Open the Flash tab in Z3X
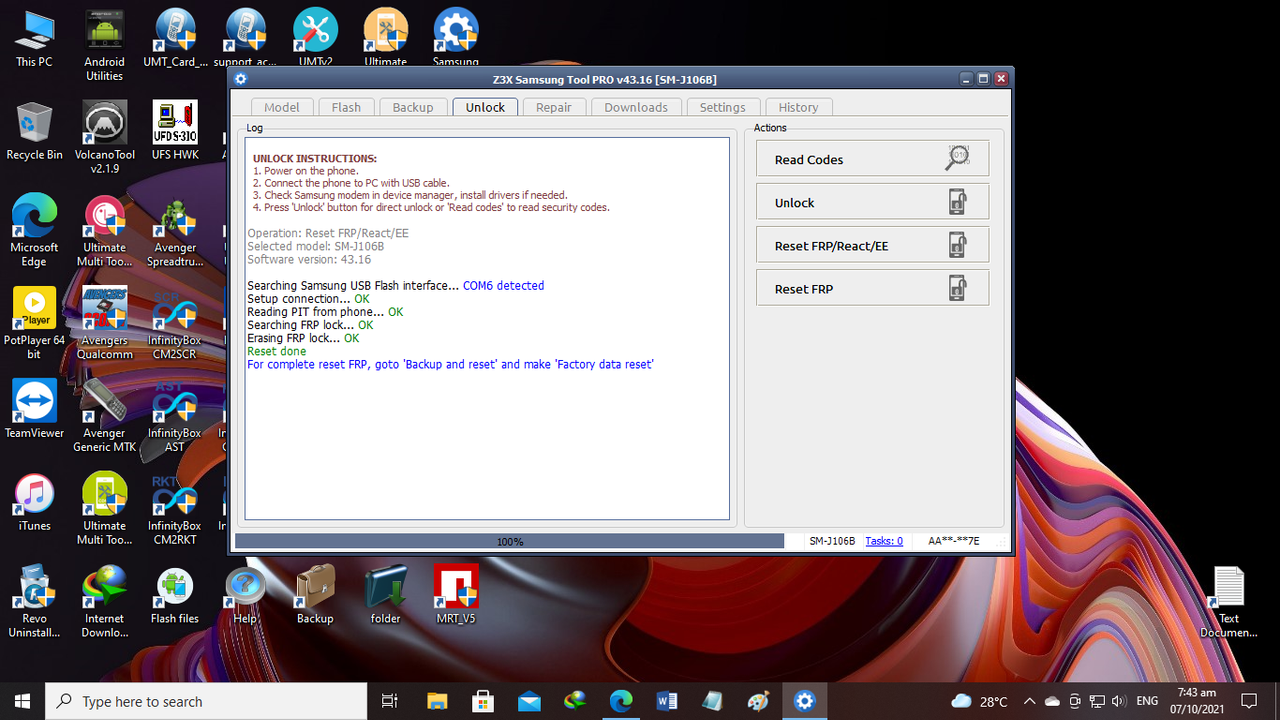This screenshot has height=720, width=1280. tap(346, 107)
